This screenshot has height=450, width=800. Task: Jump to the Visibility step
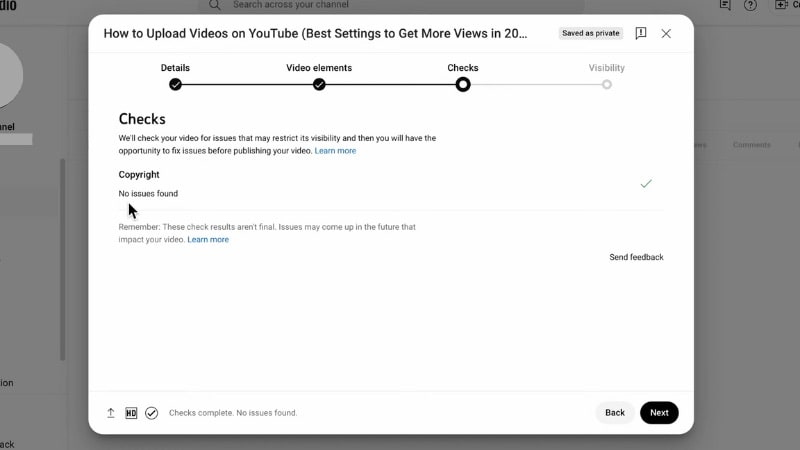point(607,68)
